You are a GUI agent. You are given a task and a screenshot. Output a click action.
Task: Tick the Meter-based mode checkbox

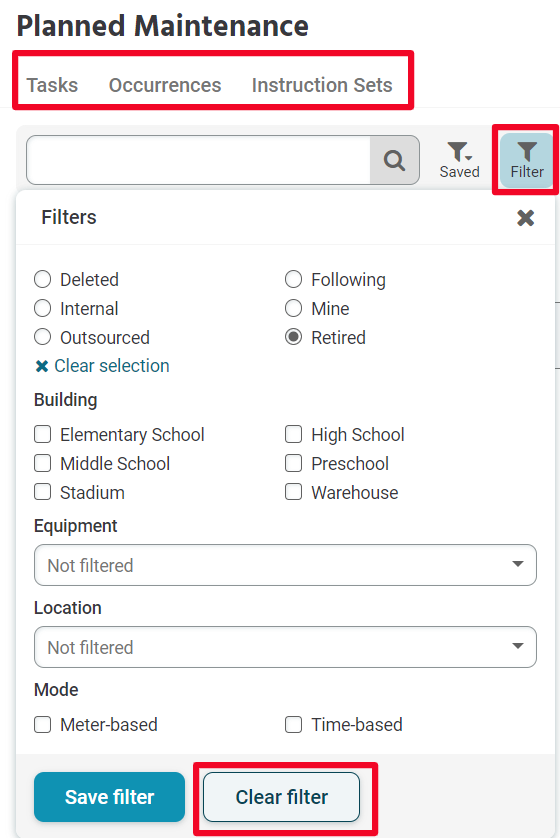coord(43,725)
